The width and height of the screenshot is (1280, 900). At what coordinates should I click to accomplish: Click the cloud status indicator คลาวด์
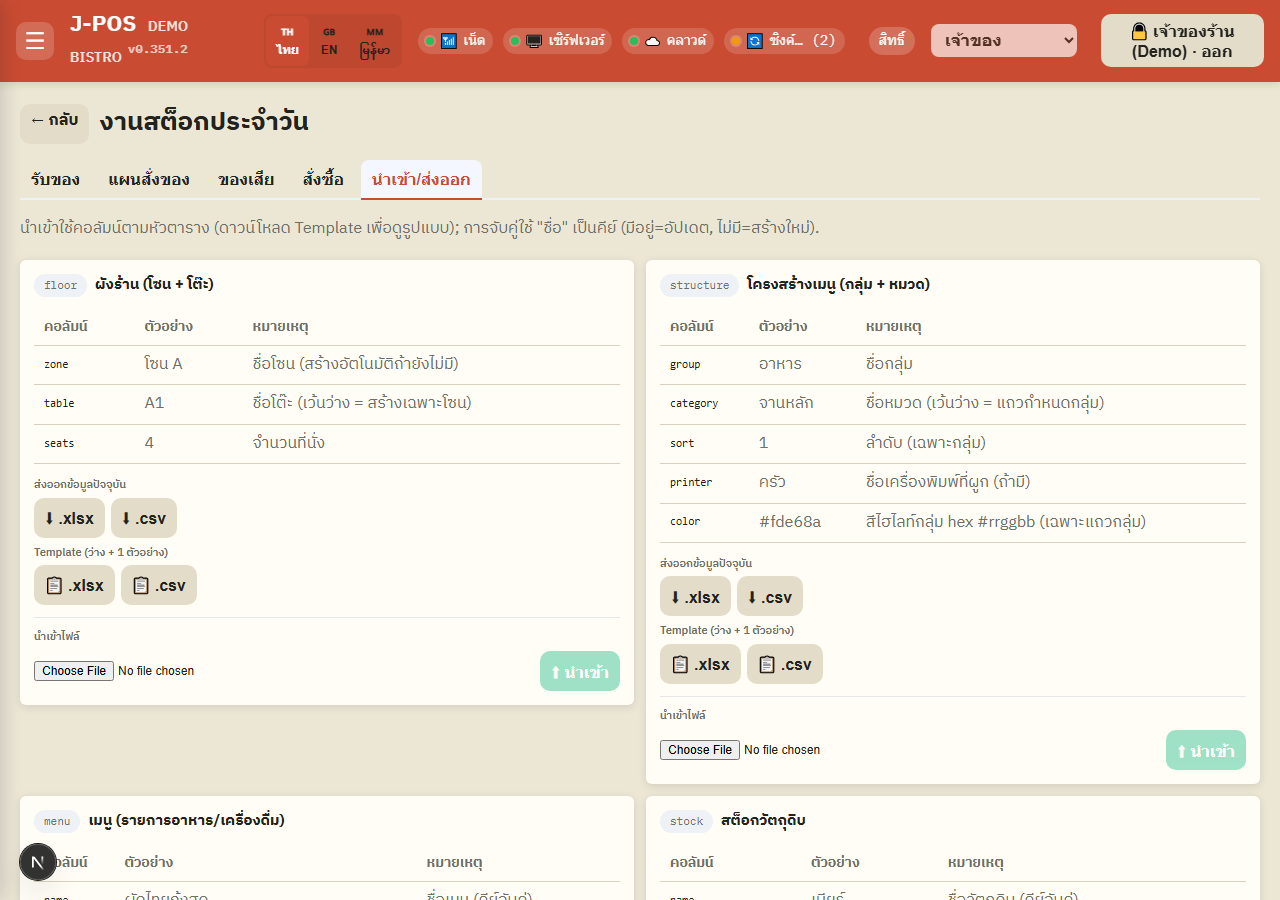[x=668, y=41]
